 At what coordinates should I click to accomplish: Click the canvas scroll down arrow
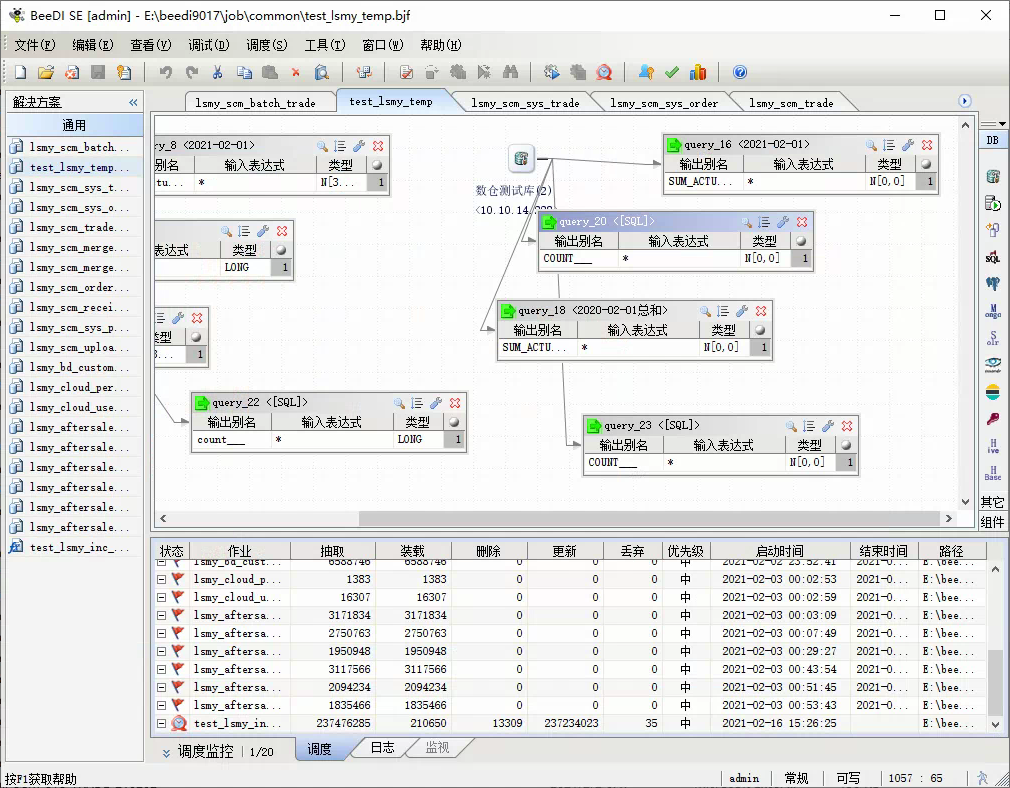click(965, 502)
